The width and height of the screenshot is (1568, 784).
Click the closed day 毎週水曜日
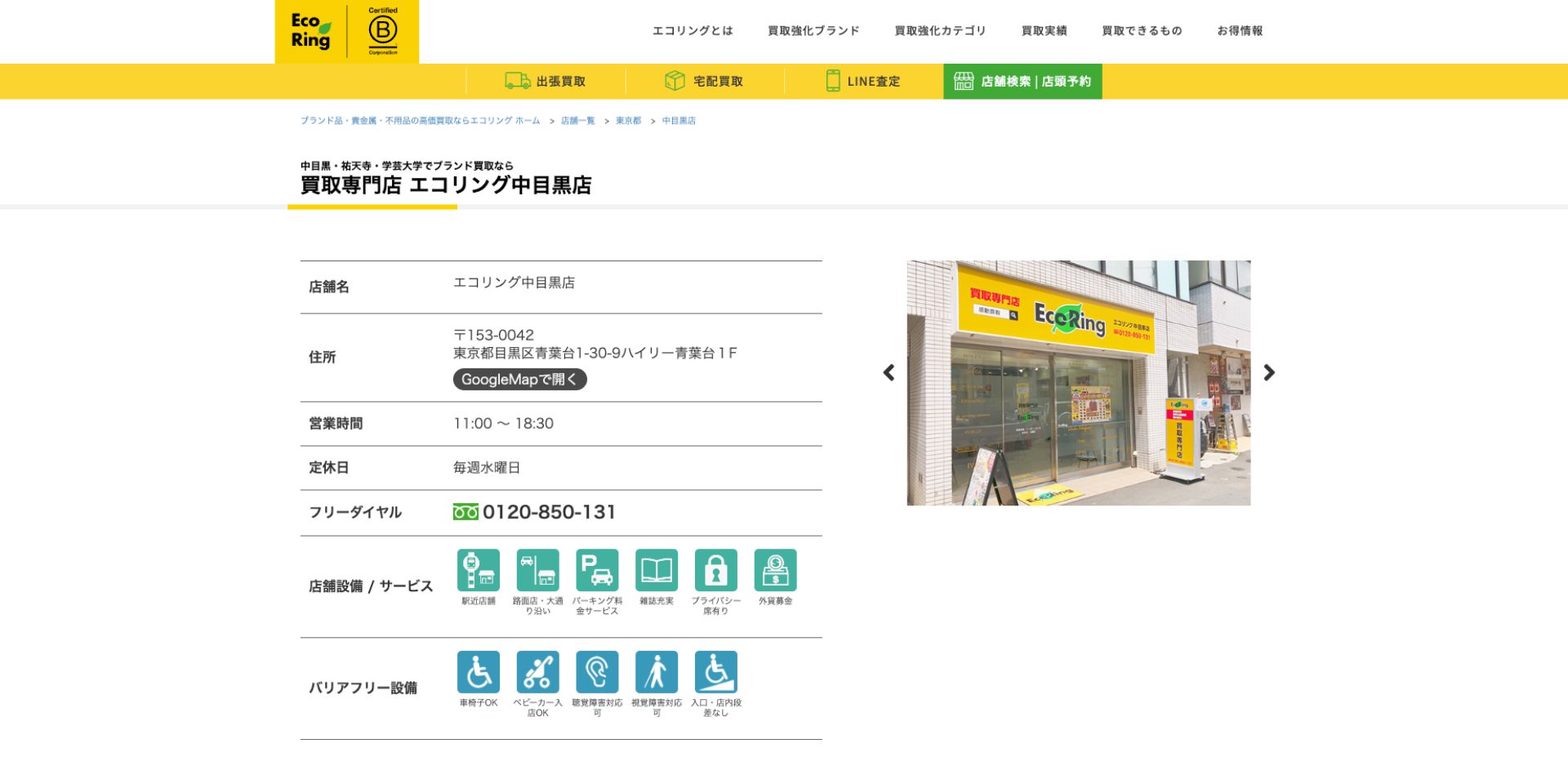[x=487, y=468]
